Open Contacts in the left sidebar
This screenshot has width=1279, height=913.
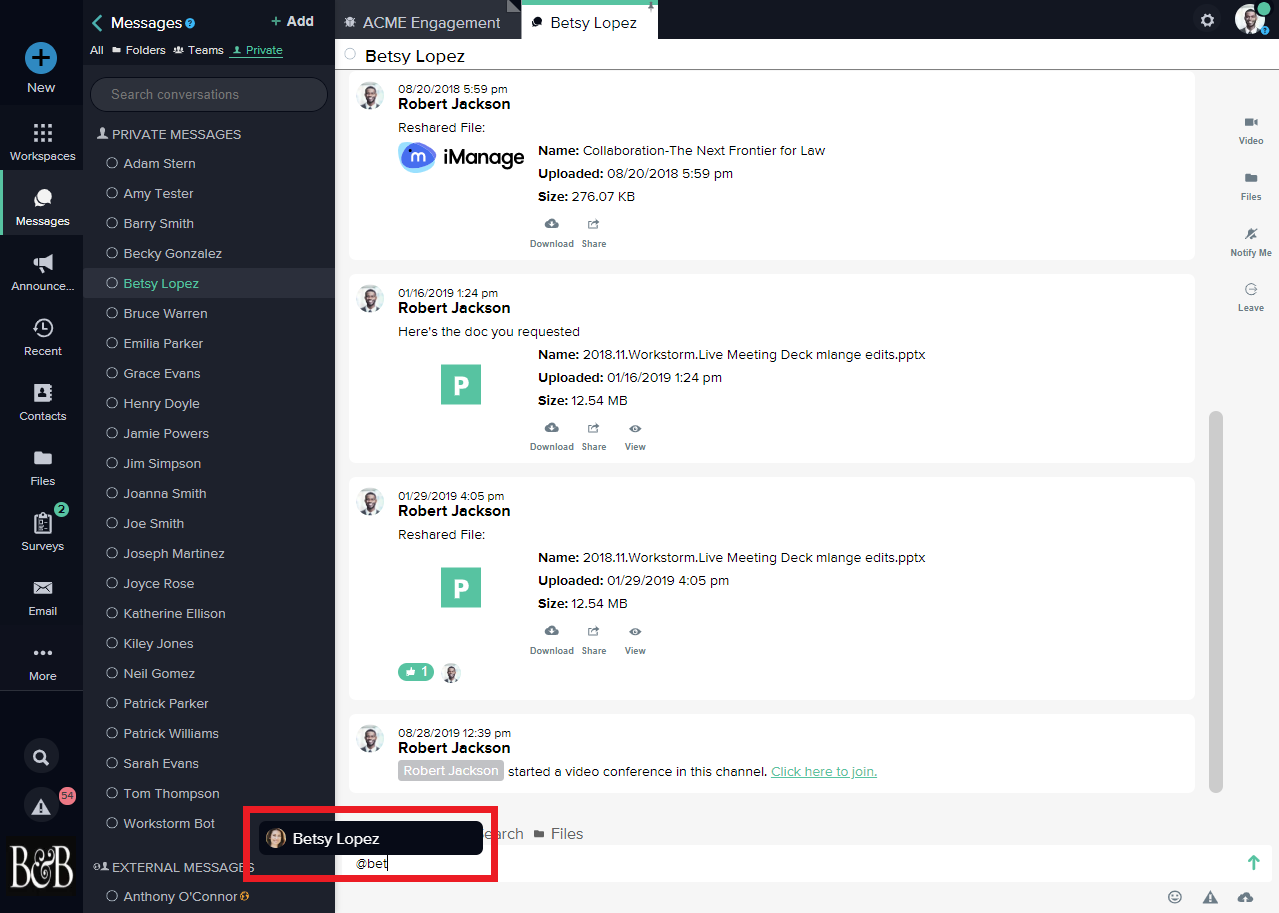[x=42, y=402]
